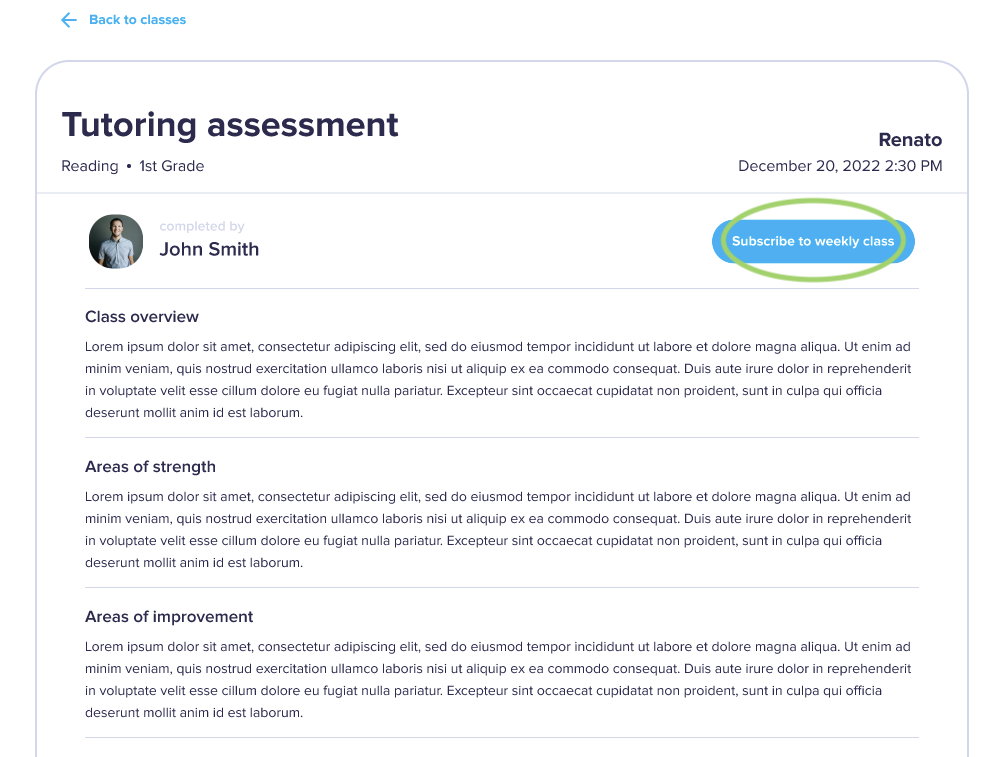992x757 pixels.
Task: Click the student name Renato
Action: (x=910, y=140)
